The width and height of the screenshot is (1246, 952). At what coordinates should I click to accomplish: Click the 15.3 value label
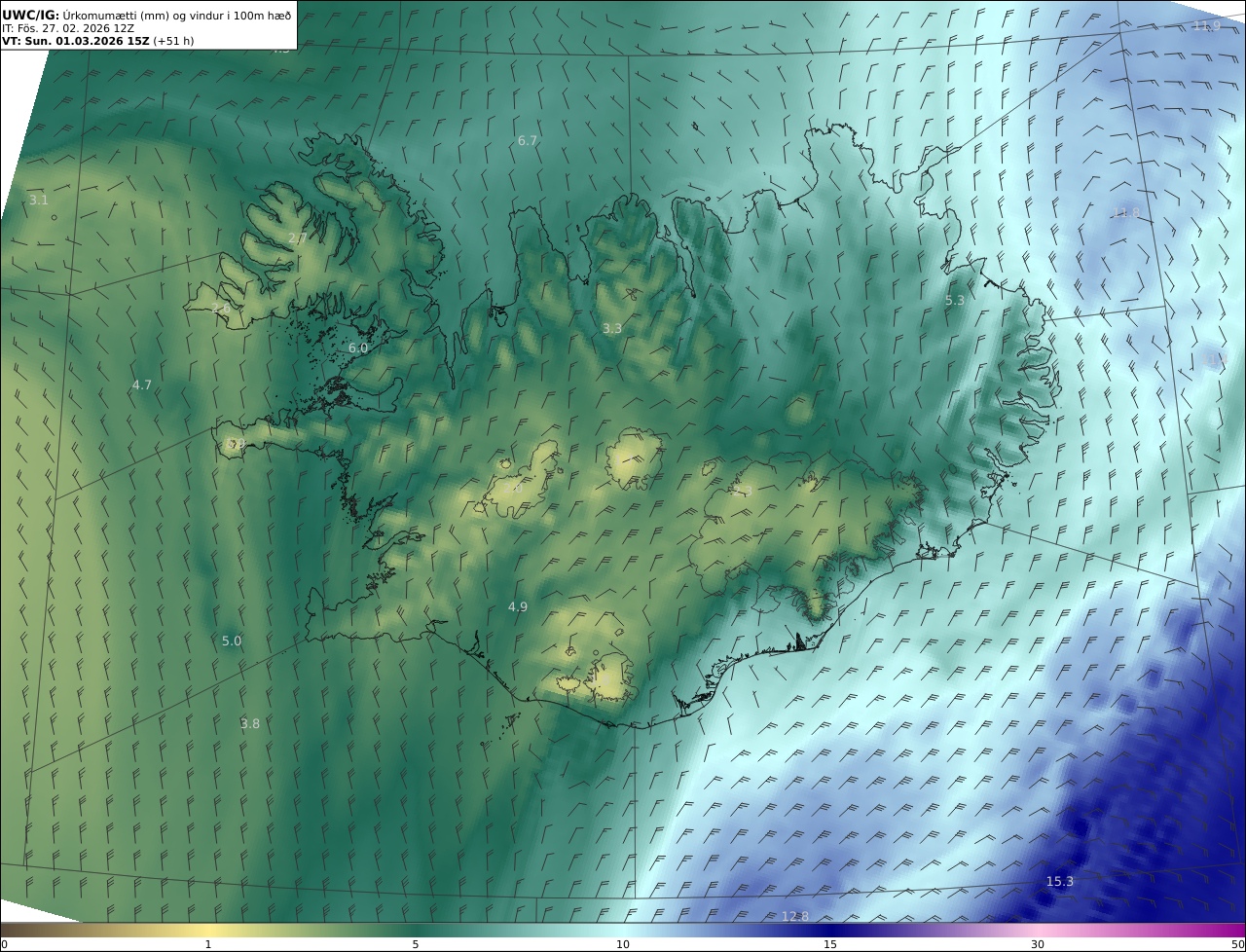tap(1060, 881)
